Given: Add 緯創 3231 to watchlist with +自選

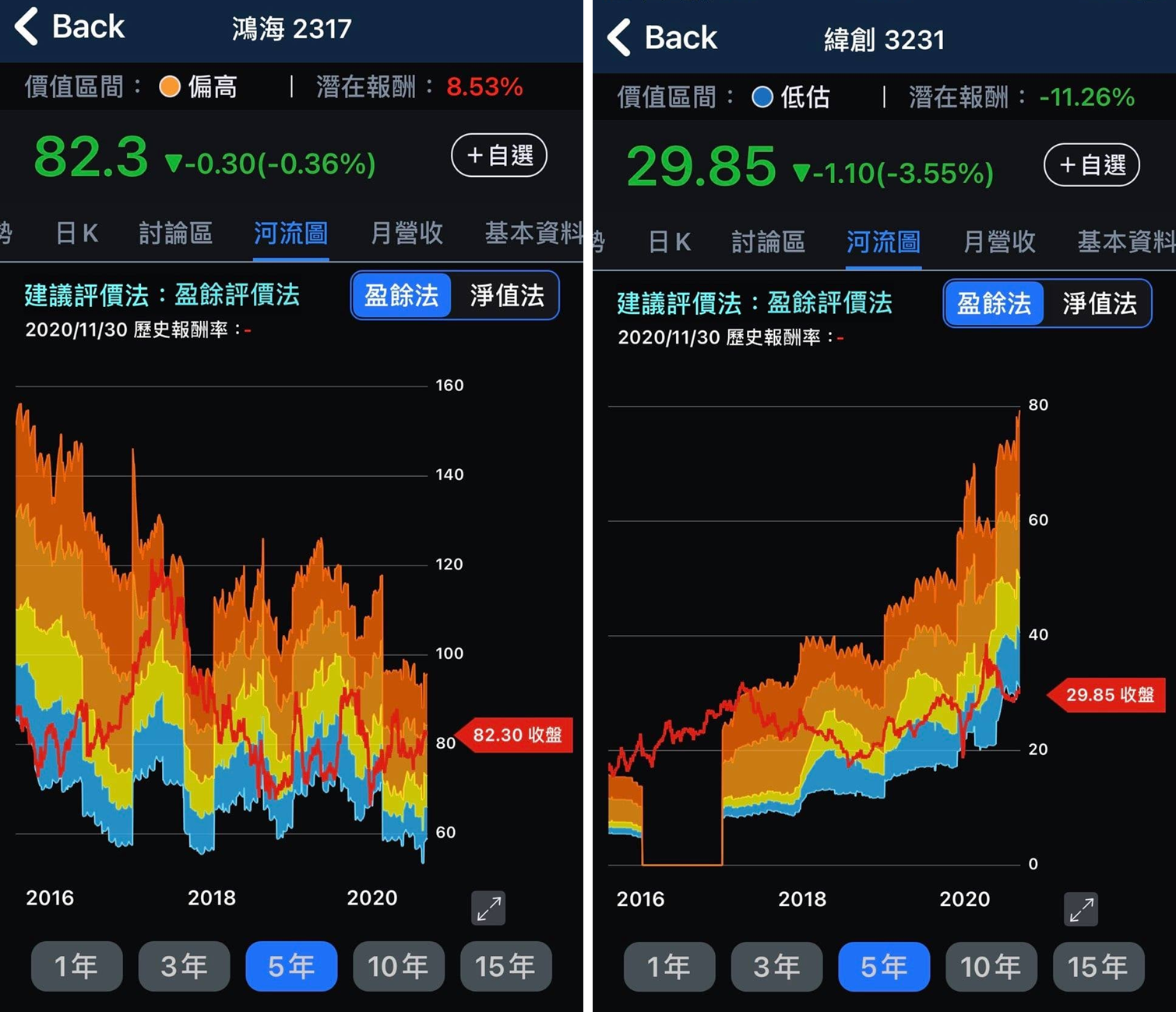Looking at the screenshot, I should point(1091,164).
